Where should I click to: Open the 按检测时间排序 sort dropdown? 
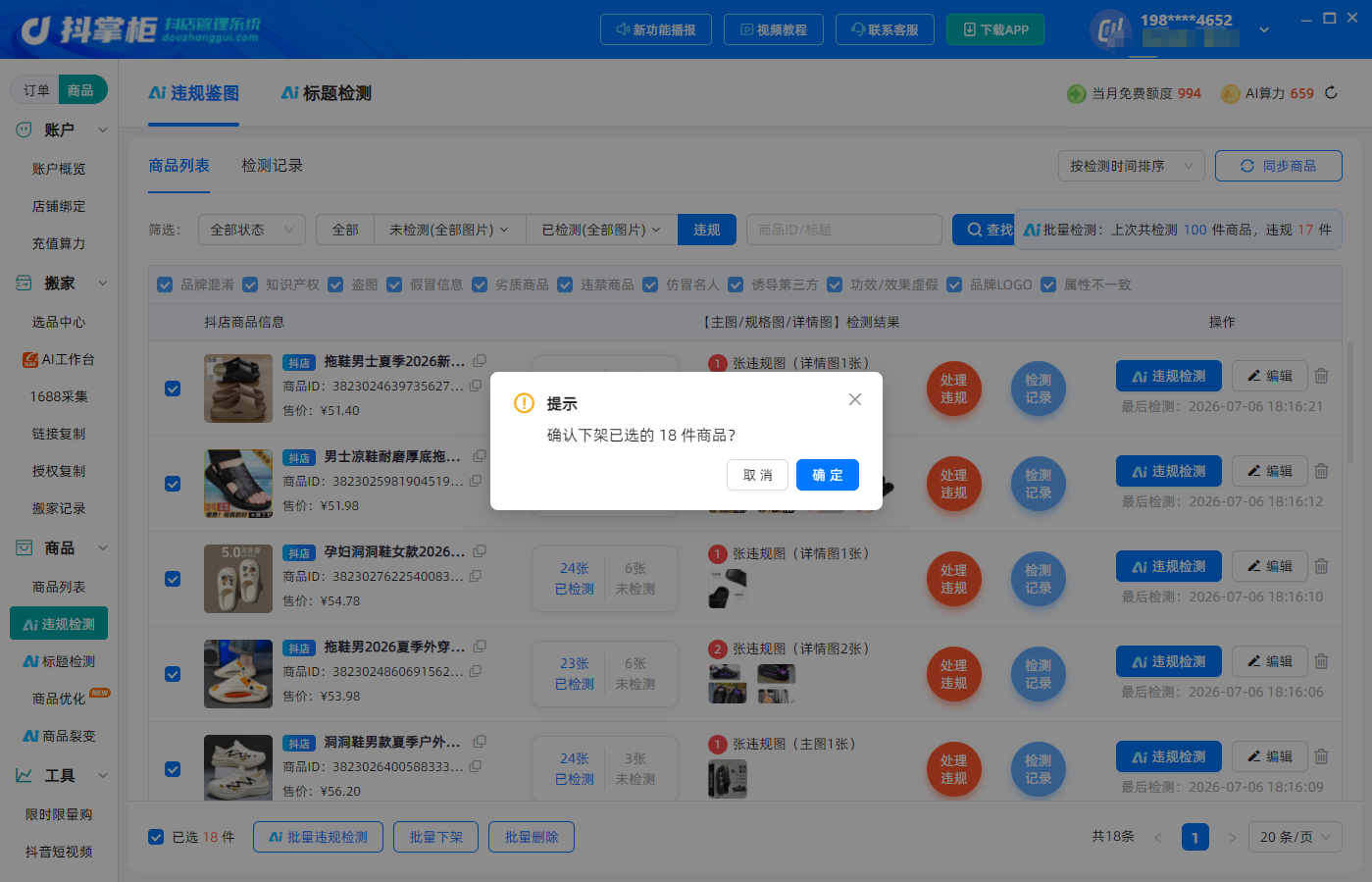coord(1132,166)
